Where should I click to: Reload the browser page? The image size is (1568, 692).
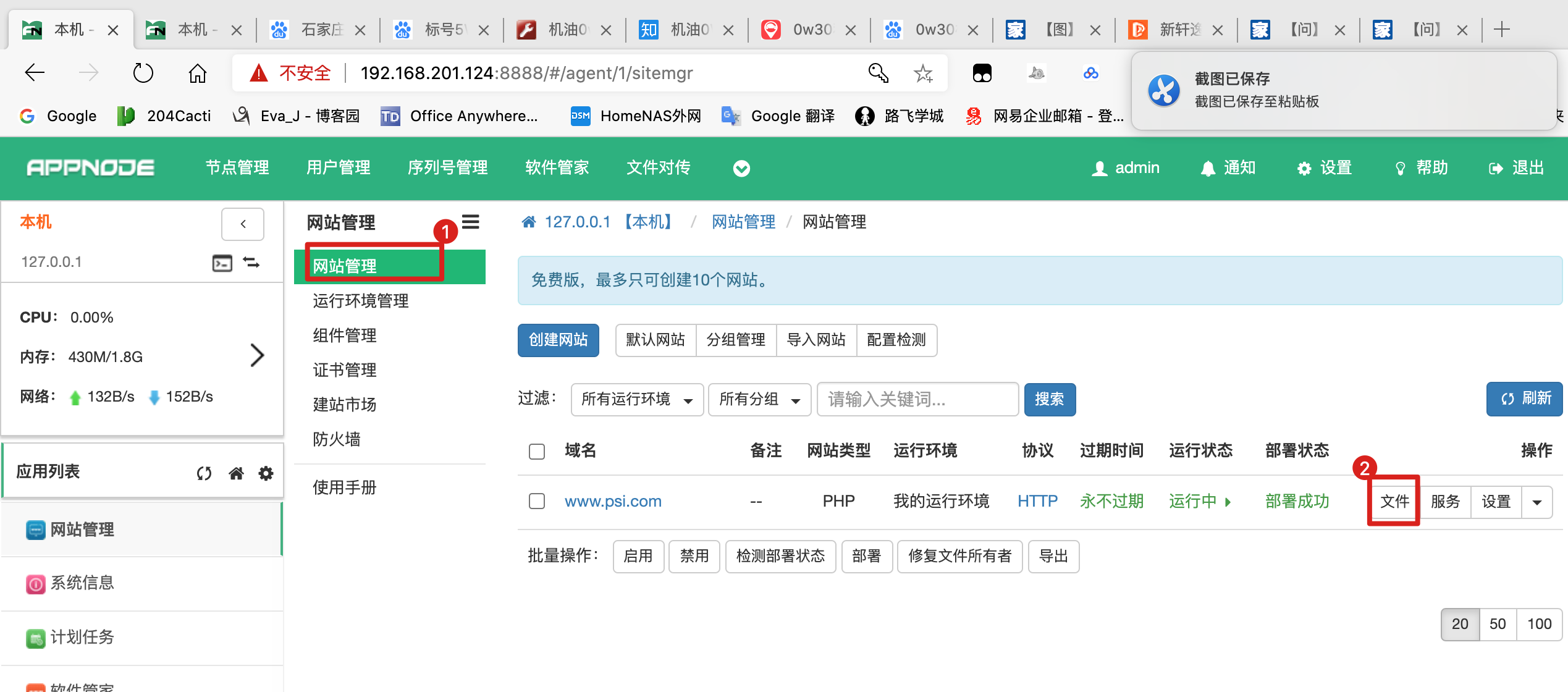[x=143, y=74]
